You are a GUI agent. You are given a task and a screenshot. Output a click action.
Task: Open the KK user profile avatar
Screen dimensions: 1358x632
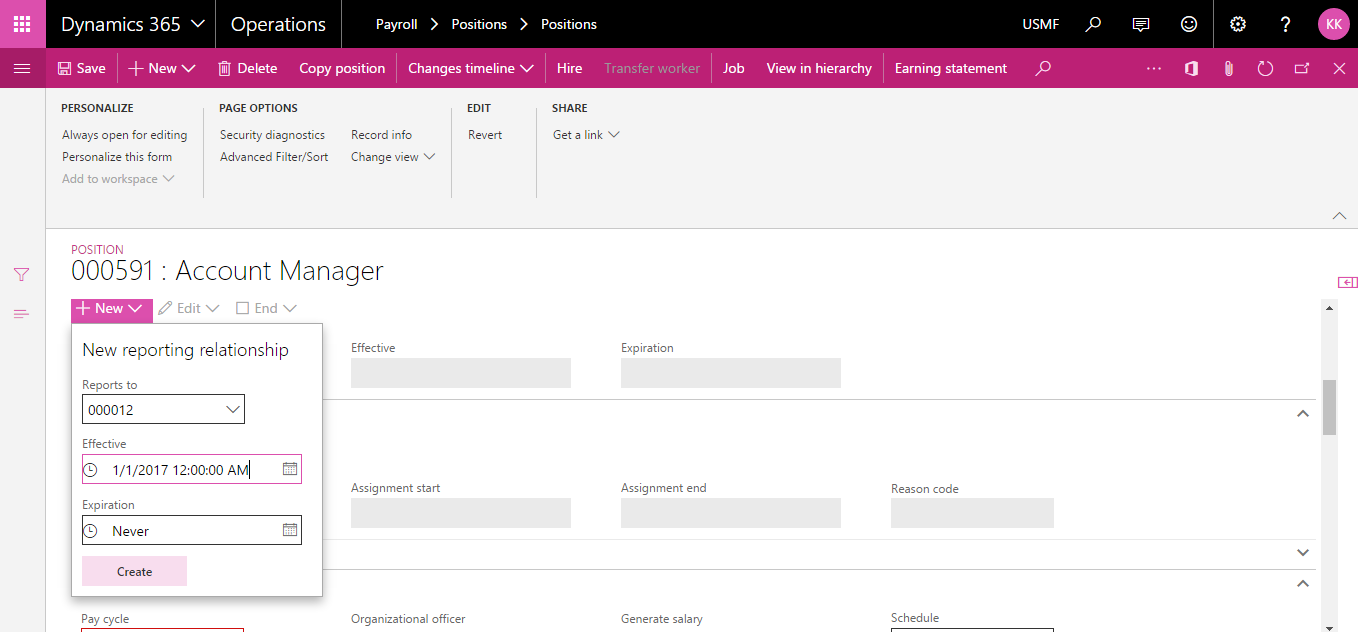point(1334,24)
